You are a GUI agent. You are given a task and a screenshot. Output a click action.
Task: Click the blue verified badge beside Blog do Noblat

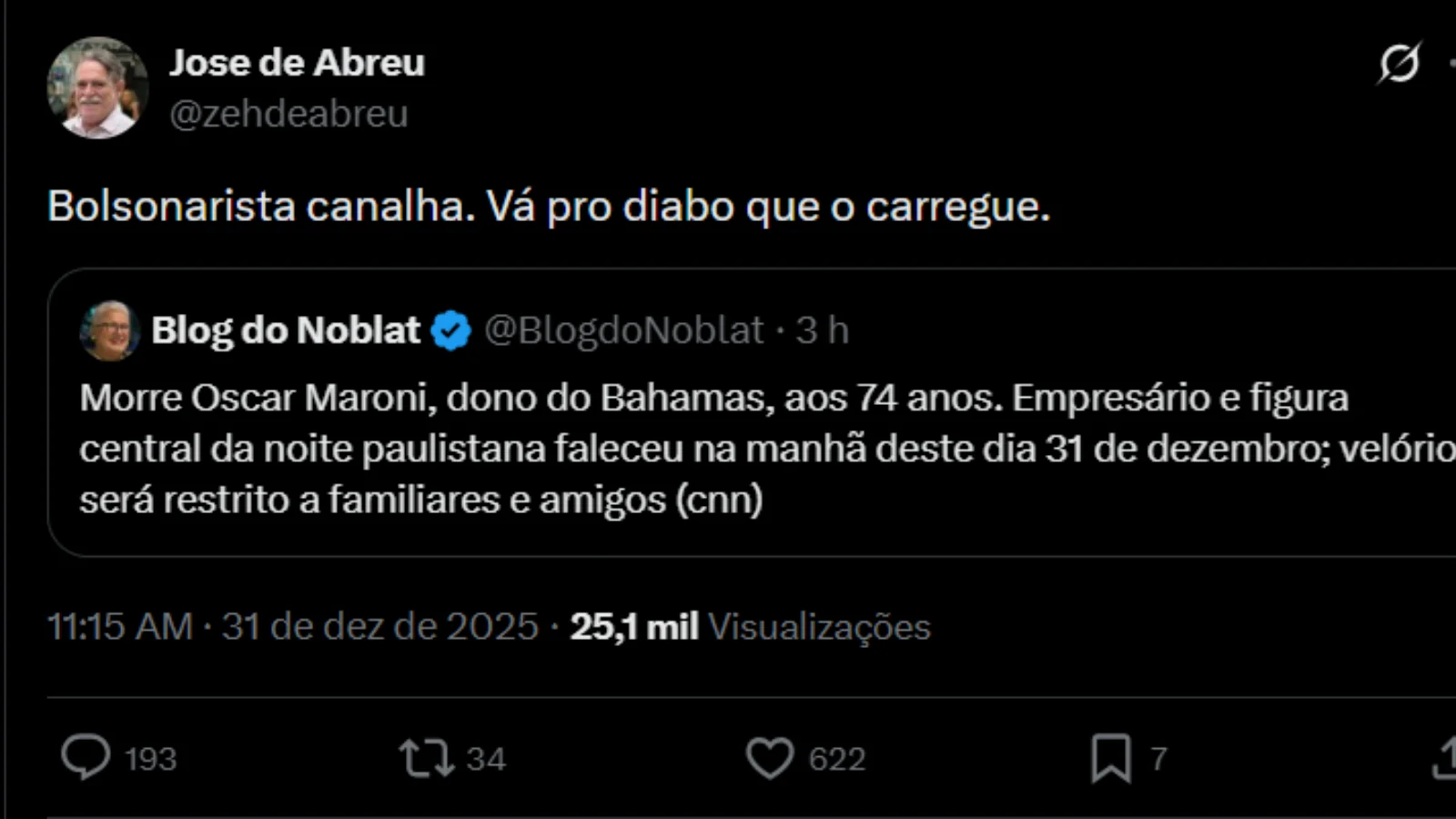pyautogui.click(x=450, y=330)
